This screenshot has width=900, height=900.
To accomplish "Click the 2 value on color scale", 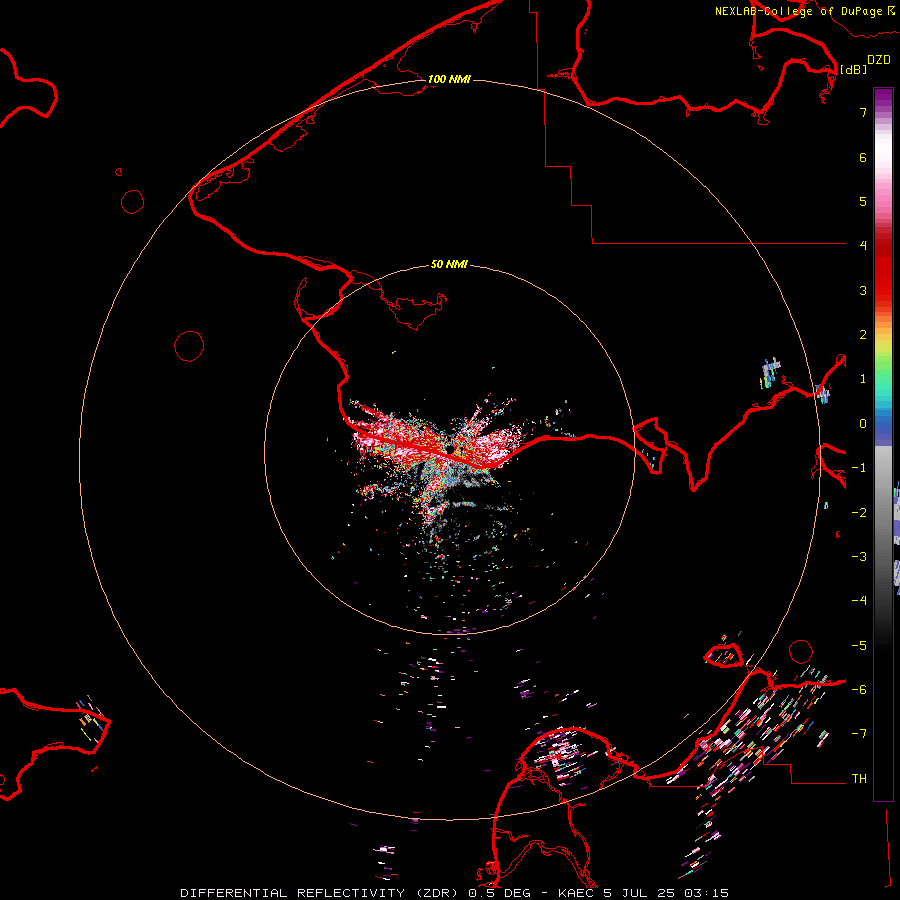I will 863,335.
